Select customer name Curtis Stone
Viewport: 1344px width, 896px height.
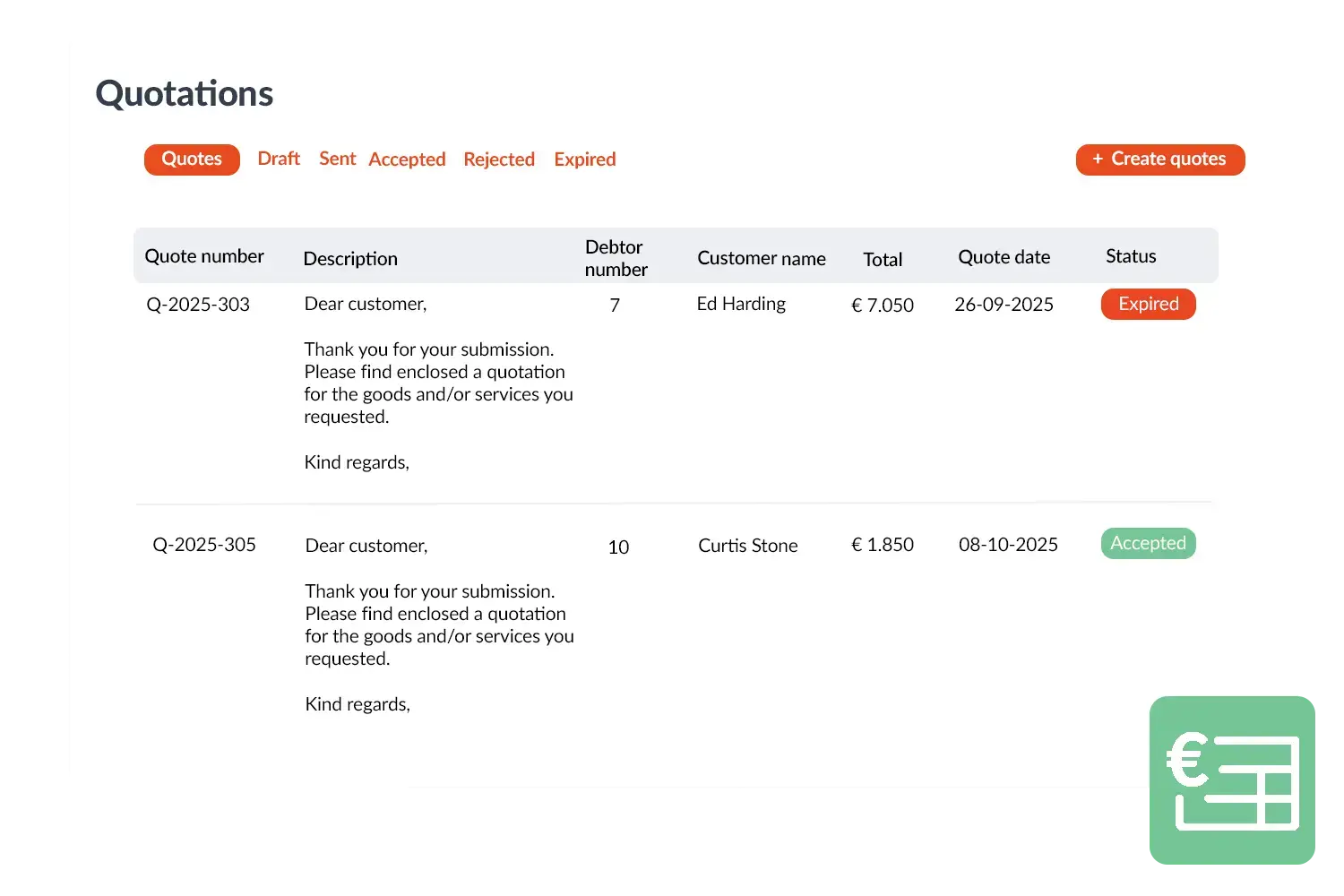tap(747, 546)
